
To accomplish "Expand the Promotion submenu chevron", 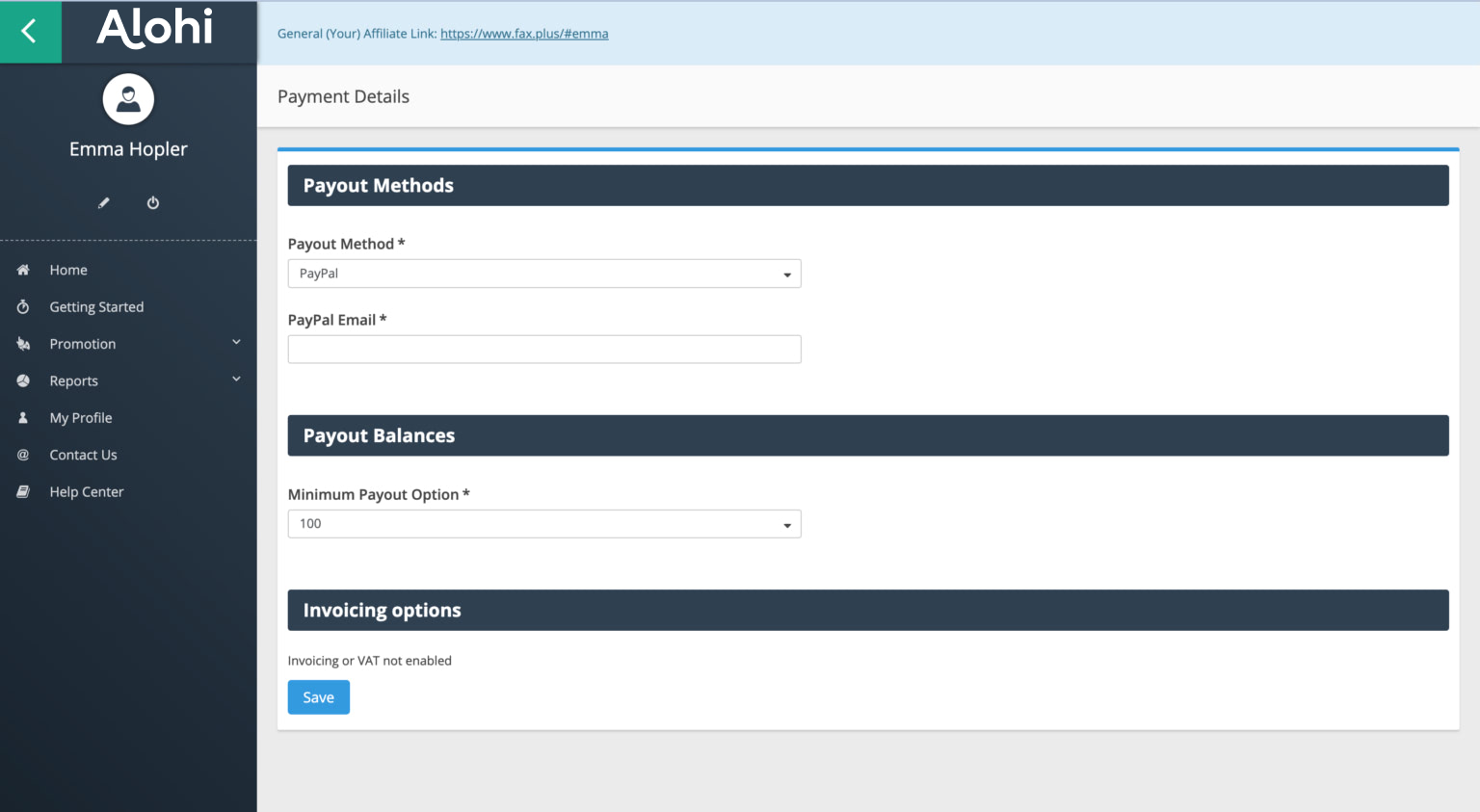I will coord(236,343).
